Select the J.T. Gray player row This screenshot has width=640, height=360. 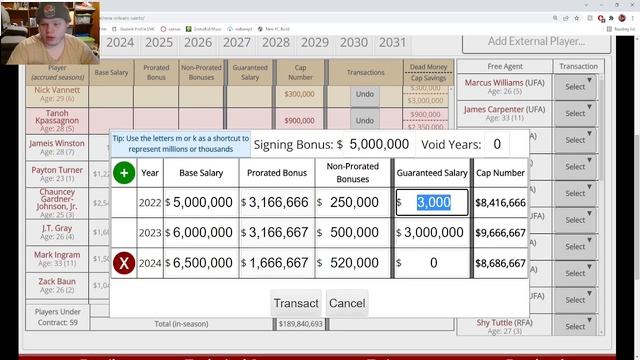point(57,232)
